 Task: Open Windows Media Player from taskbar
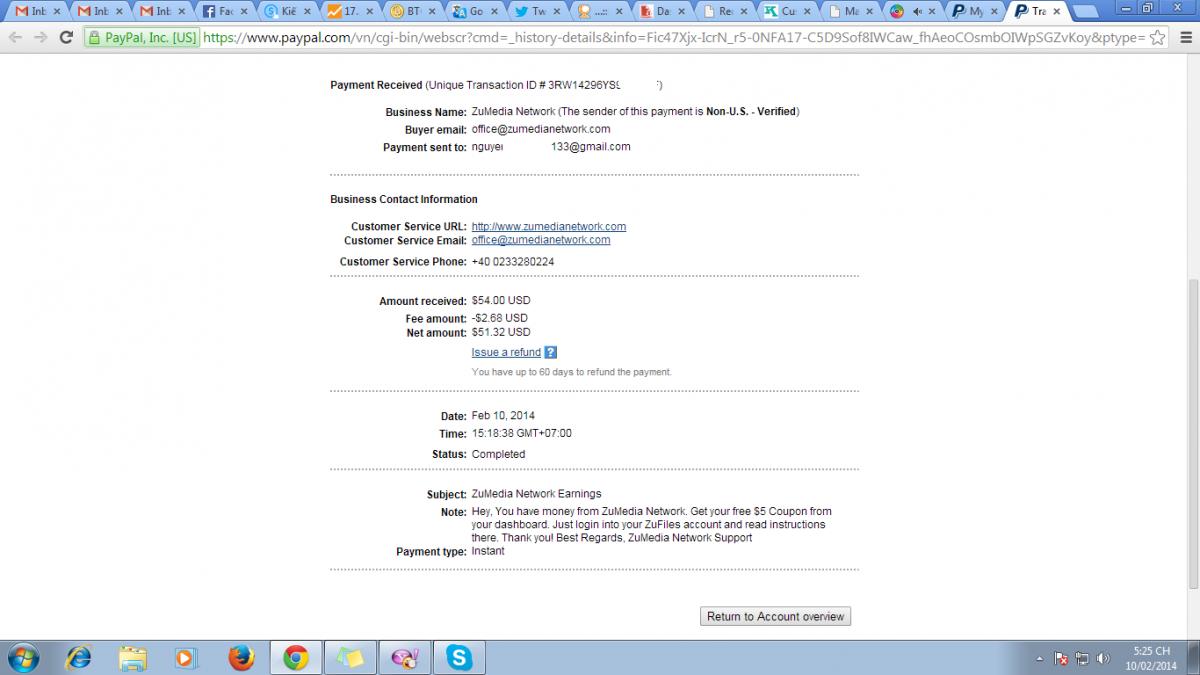pos(186,657)
